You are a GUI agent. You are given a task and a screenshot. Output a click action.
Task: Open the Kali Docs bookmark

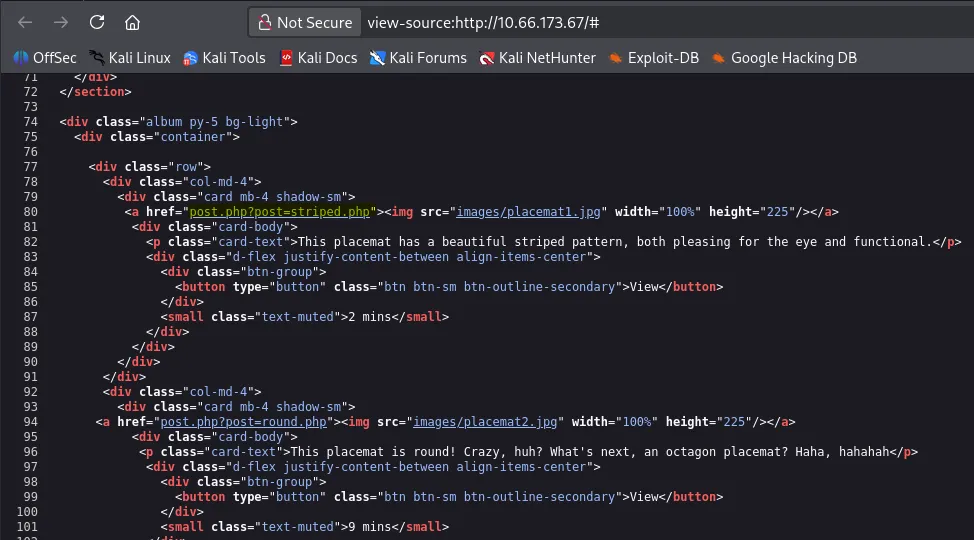pyautogui.click(x=318, y=58)
